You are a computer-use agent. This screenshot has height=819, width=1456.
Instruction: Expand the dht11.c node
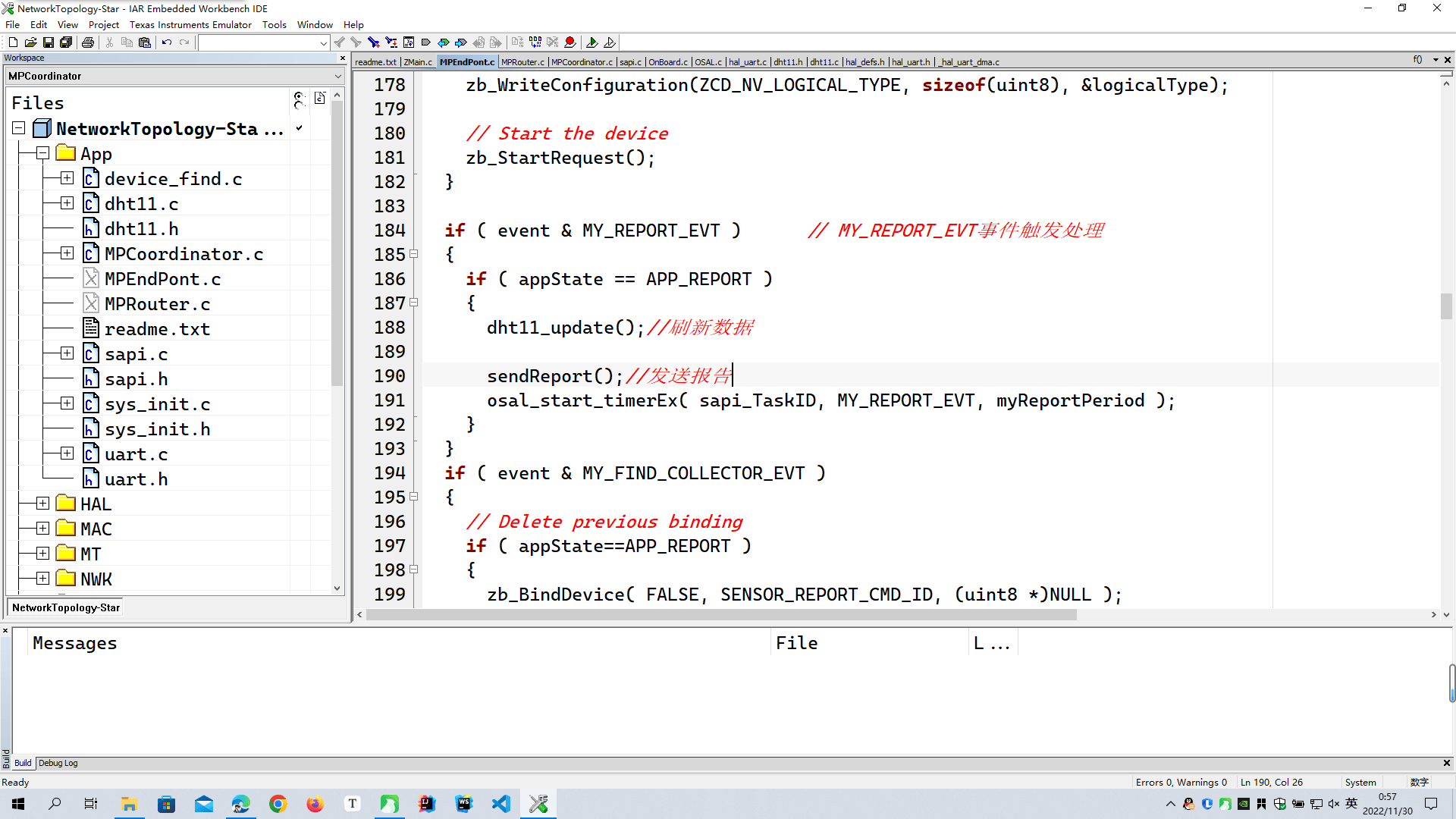67,203
